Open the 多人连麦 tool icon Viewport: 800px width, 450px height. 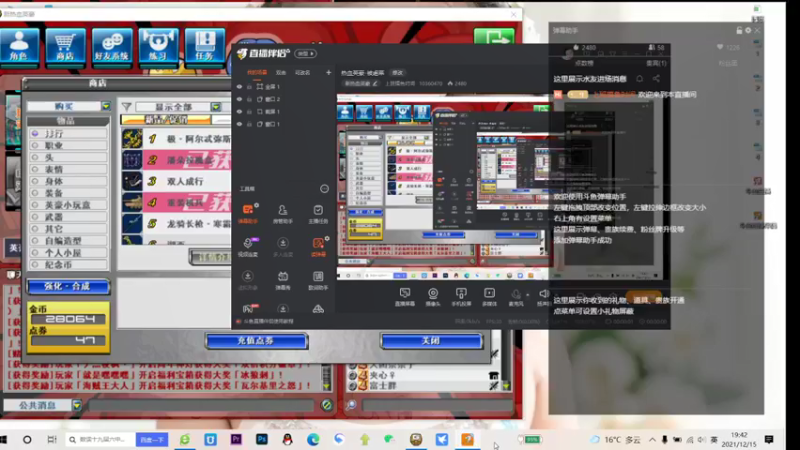tap(283, 247)
